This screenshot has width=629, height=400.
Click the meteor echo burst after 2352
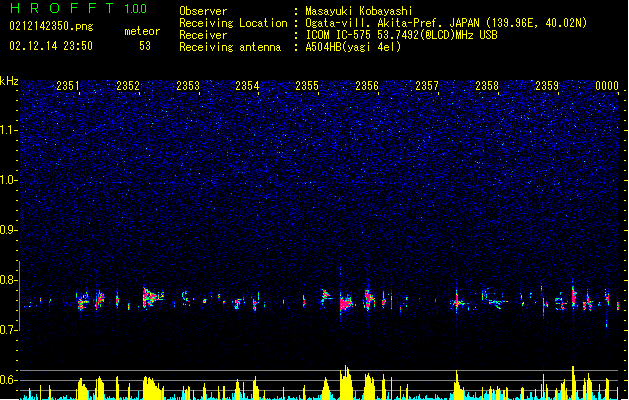151,298
